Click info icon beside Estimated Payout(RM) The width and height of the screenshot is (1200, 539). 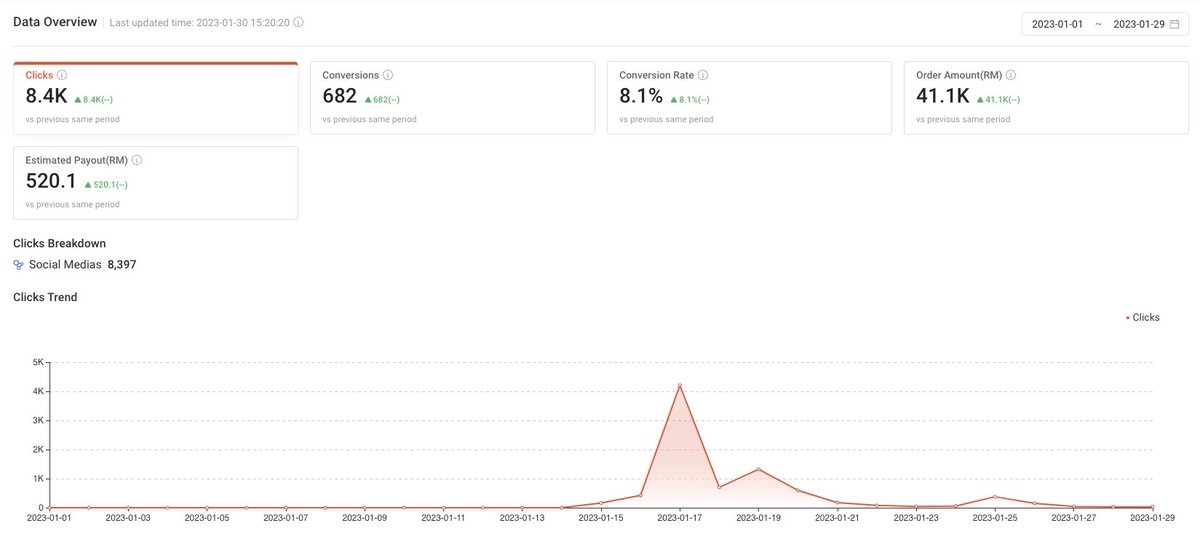(137, 160)
